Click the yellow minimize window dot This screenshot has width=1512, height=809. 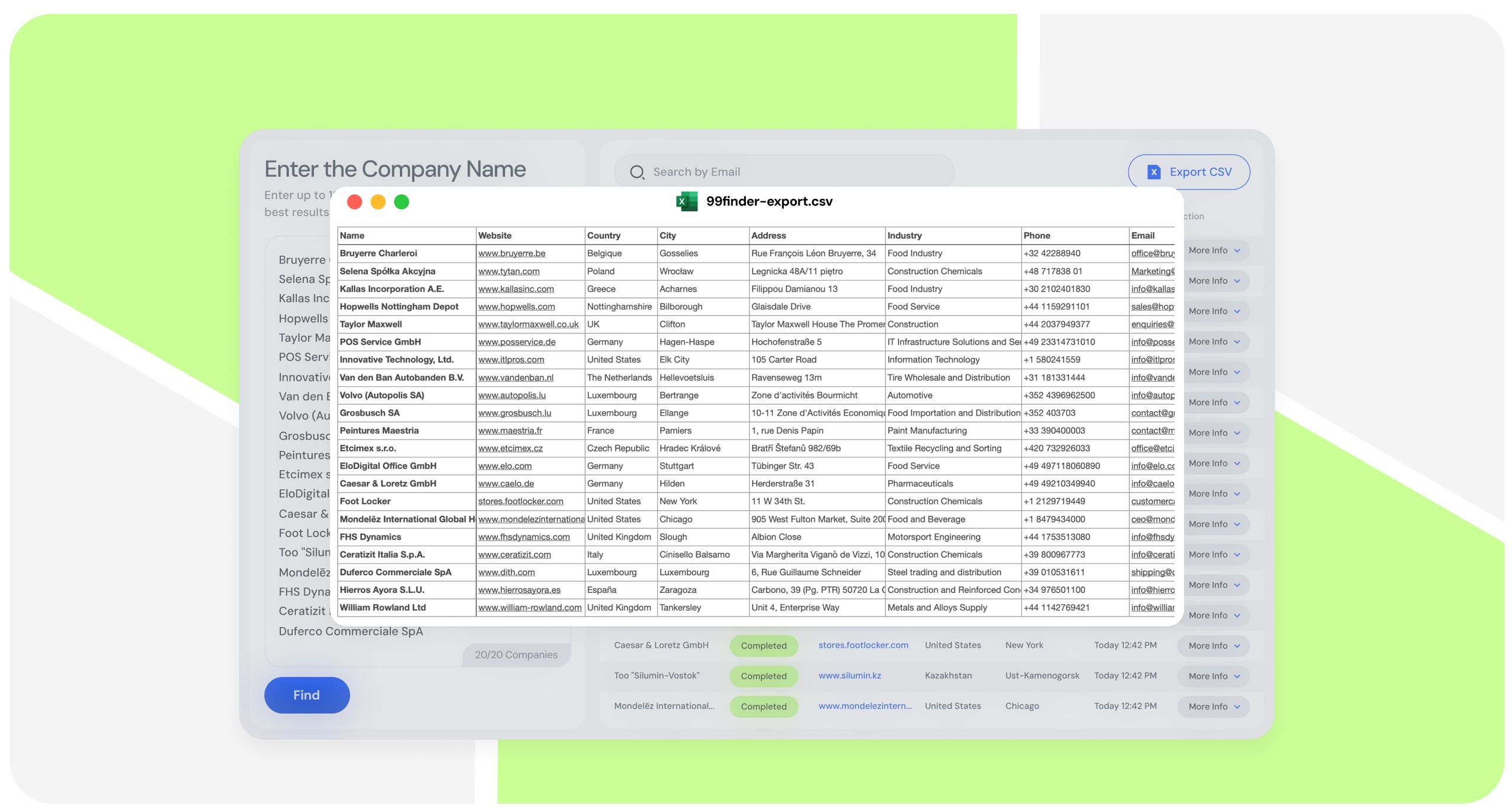378,202
